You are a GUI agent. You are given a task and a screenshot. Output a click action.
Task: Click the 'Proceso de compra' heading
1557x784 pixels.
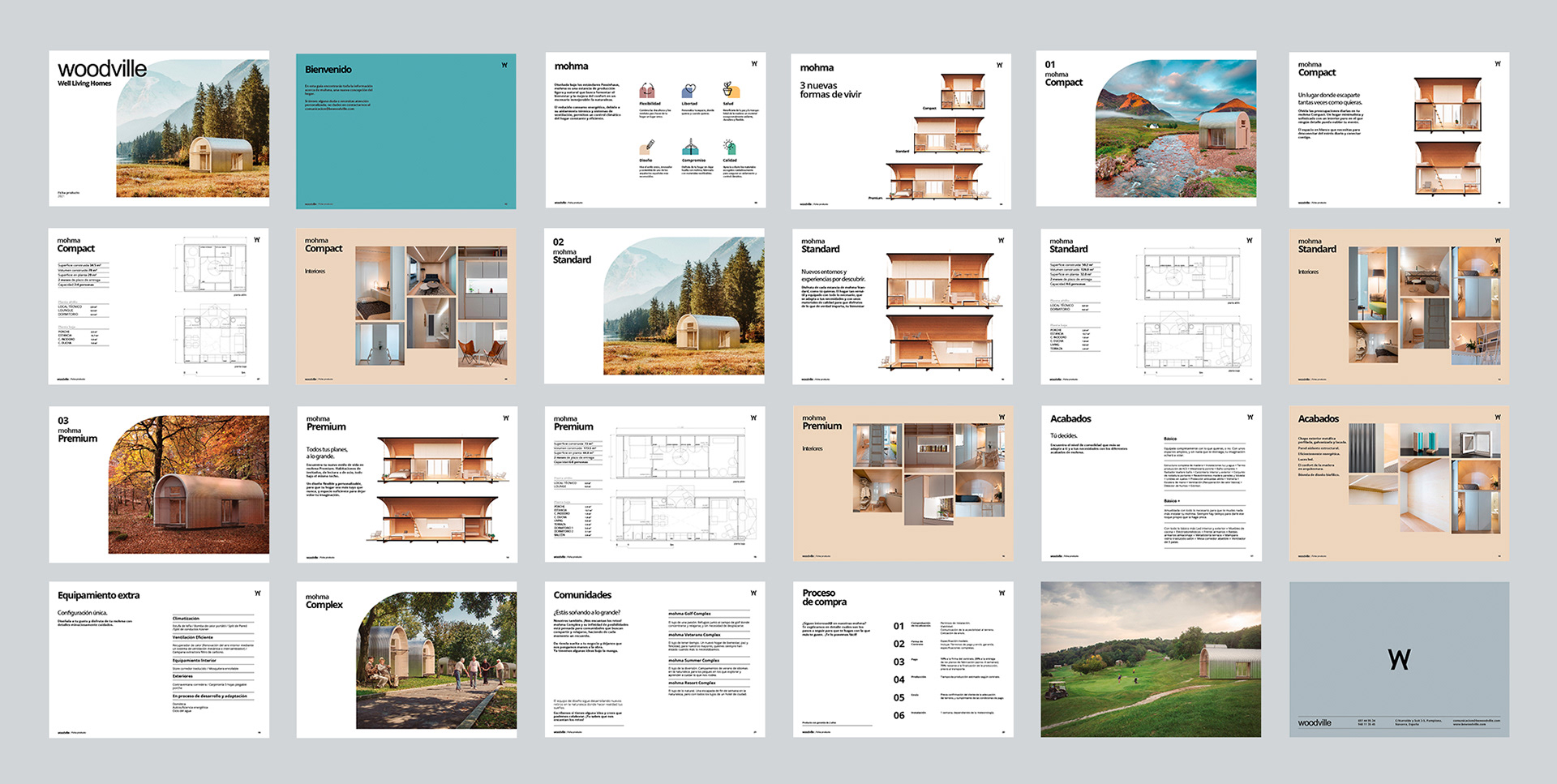click(824, 598)
